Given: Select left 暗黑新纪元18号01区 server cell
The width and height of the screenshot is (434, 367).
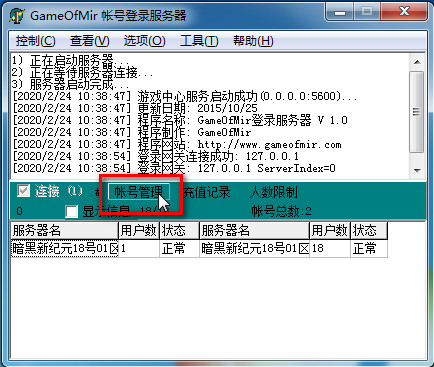Looking at the screenshot, I should (x=65, y=248).
